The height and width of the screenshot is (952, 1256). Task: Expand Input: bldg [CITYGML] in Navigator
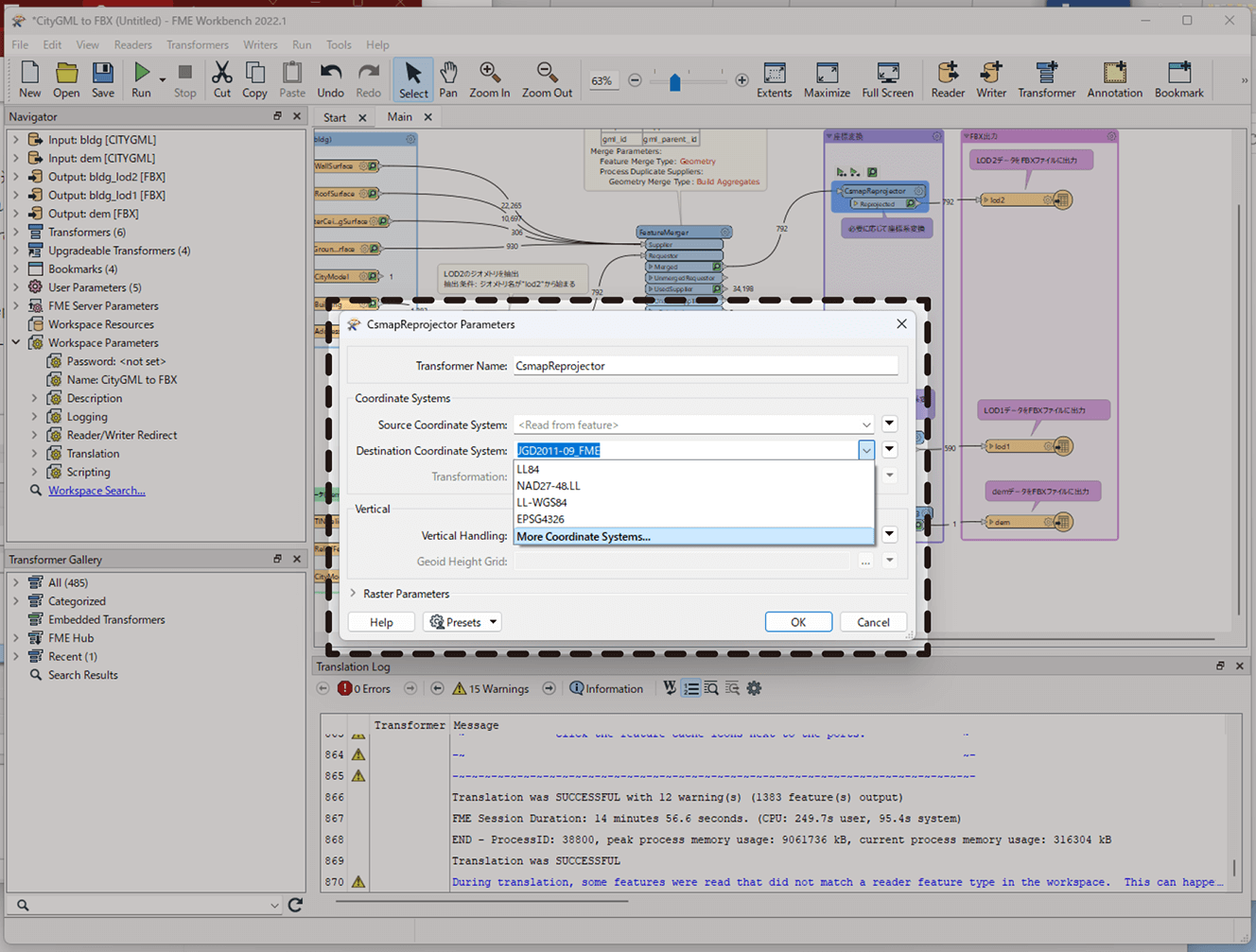pos(15,139)
